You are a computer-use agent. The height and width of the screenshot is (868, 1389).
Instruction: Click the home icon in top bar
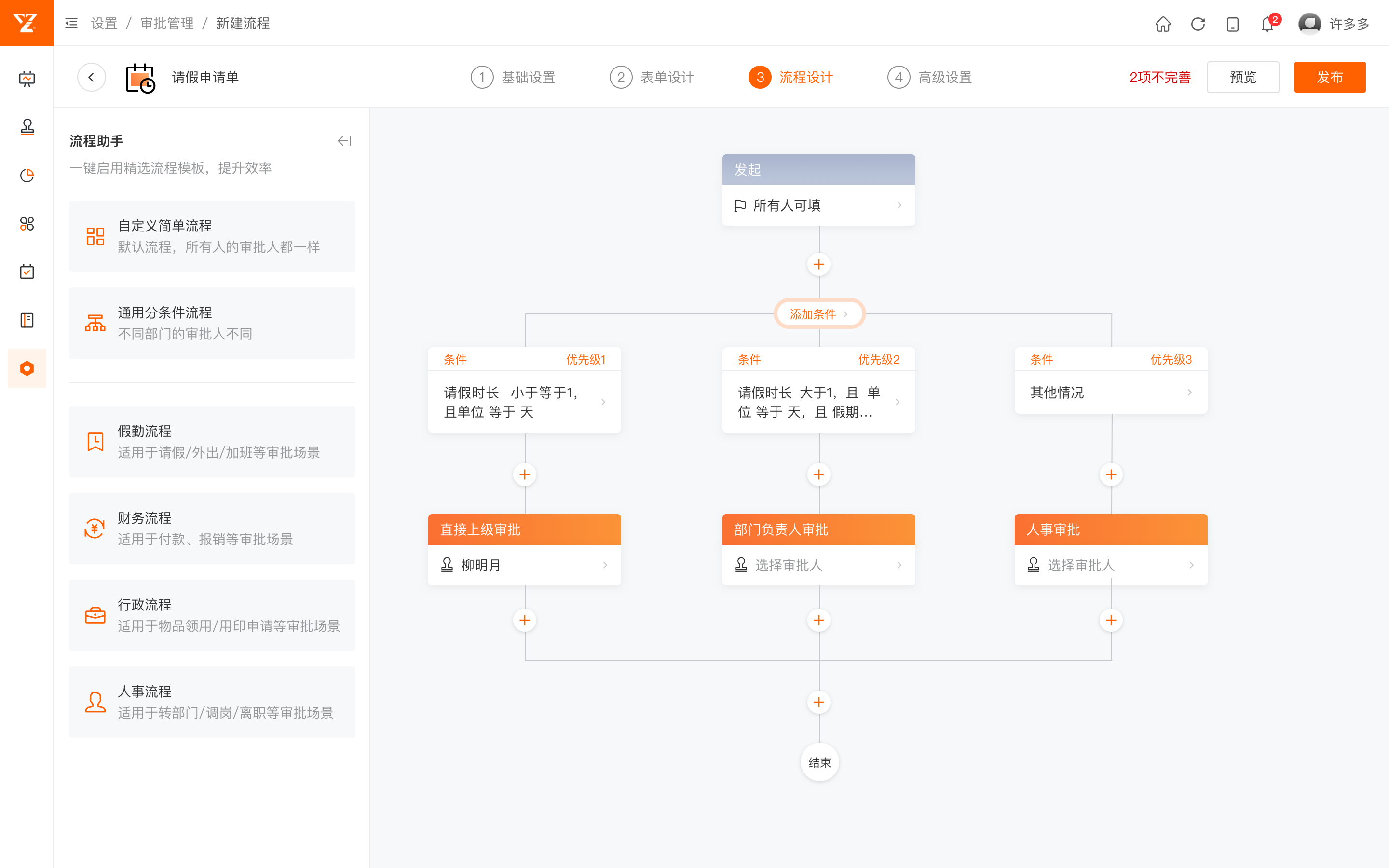[x=1163, y=24]
